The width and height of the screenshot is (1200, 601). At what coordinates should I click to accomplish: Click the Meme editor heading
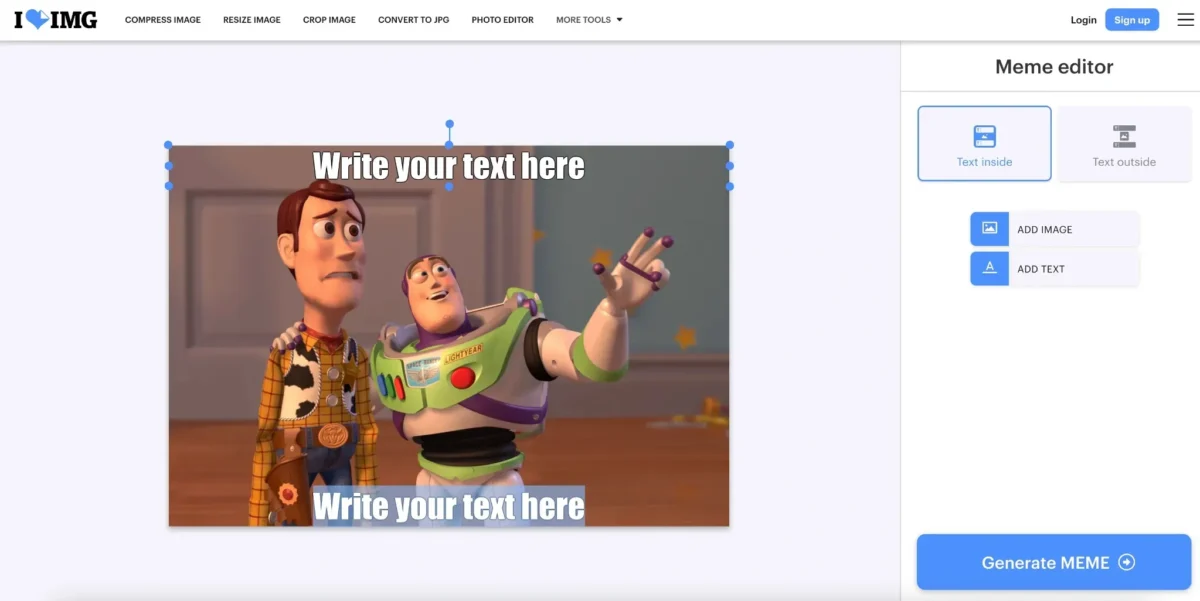click(1054, 67)
